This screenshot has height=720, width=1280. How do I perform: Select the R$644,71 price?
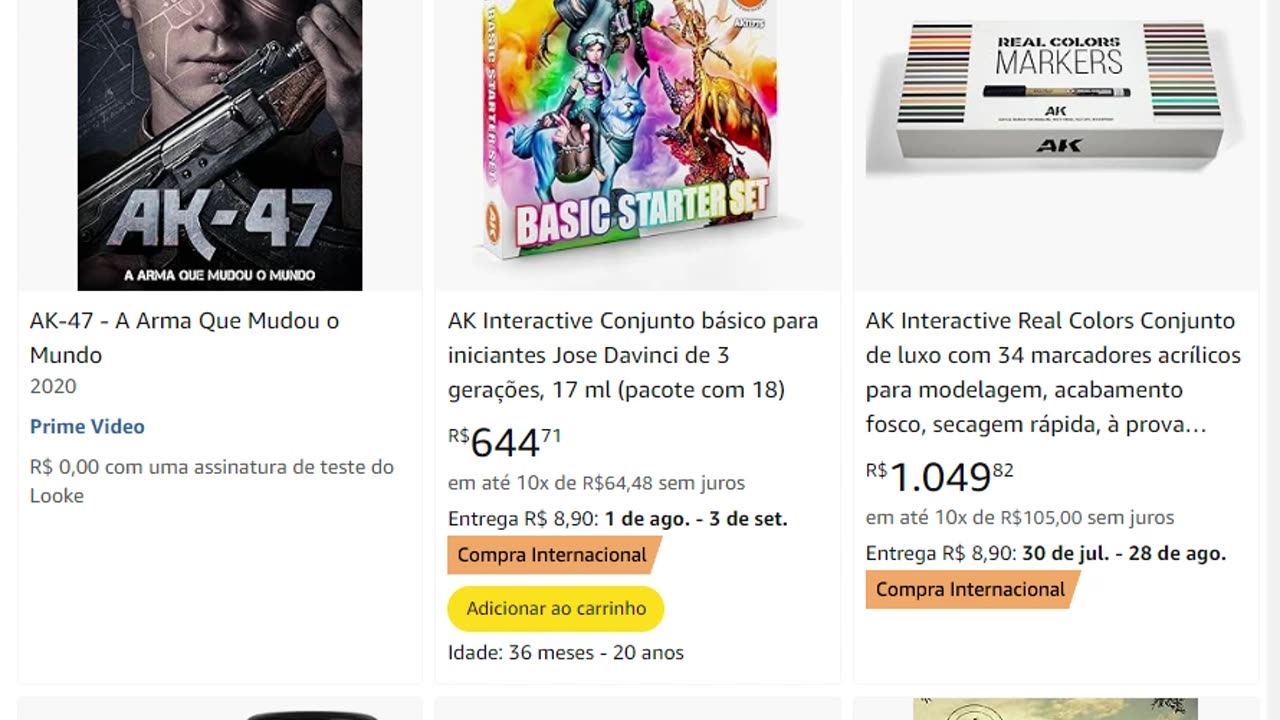pos(505,441)
